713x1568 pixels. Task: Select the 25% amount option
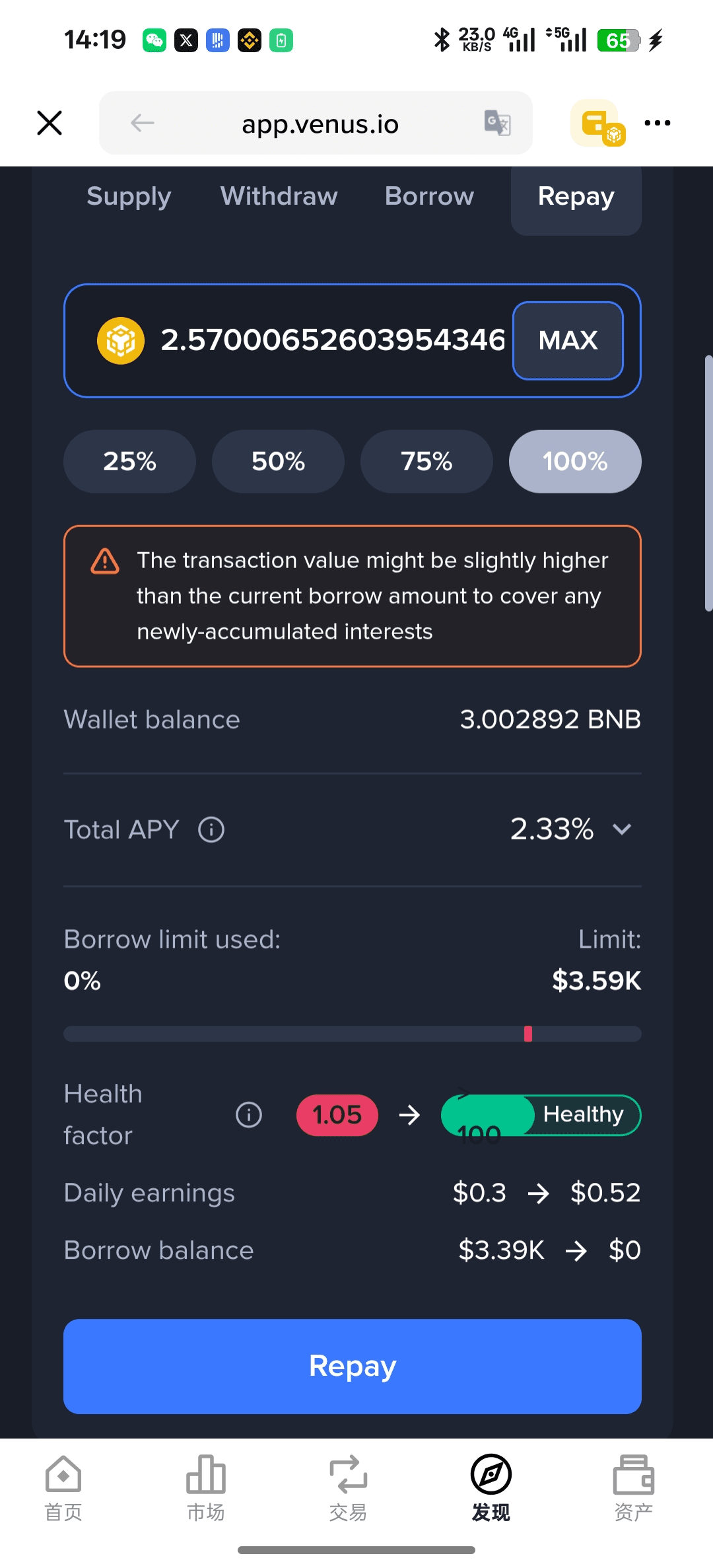[129, 461]
